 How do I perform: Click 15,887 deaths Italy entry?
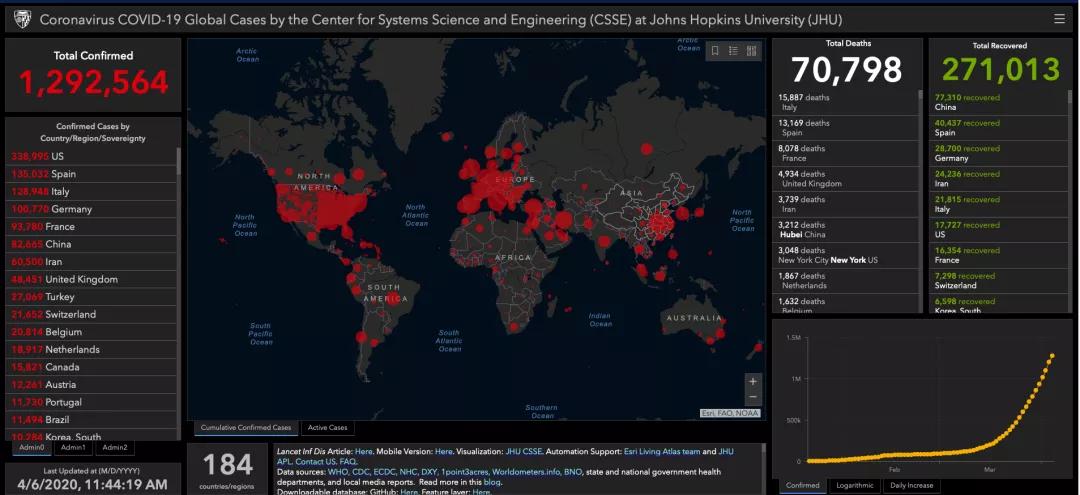click(x=844, y=103)
